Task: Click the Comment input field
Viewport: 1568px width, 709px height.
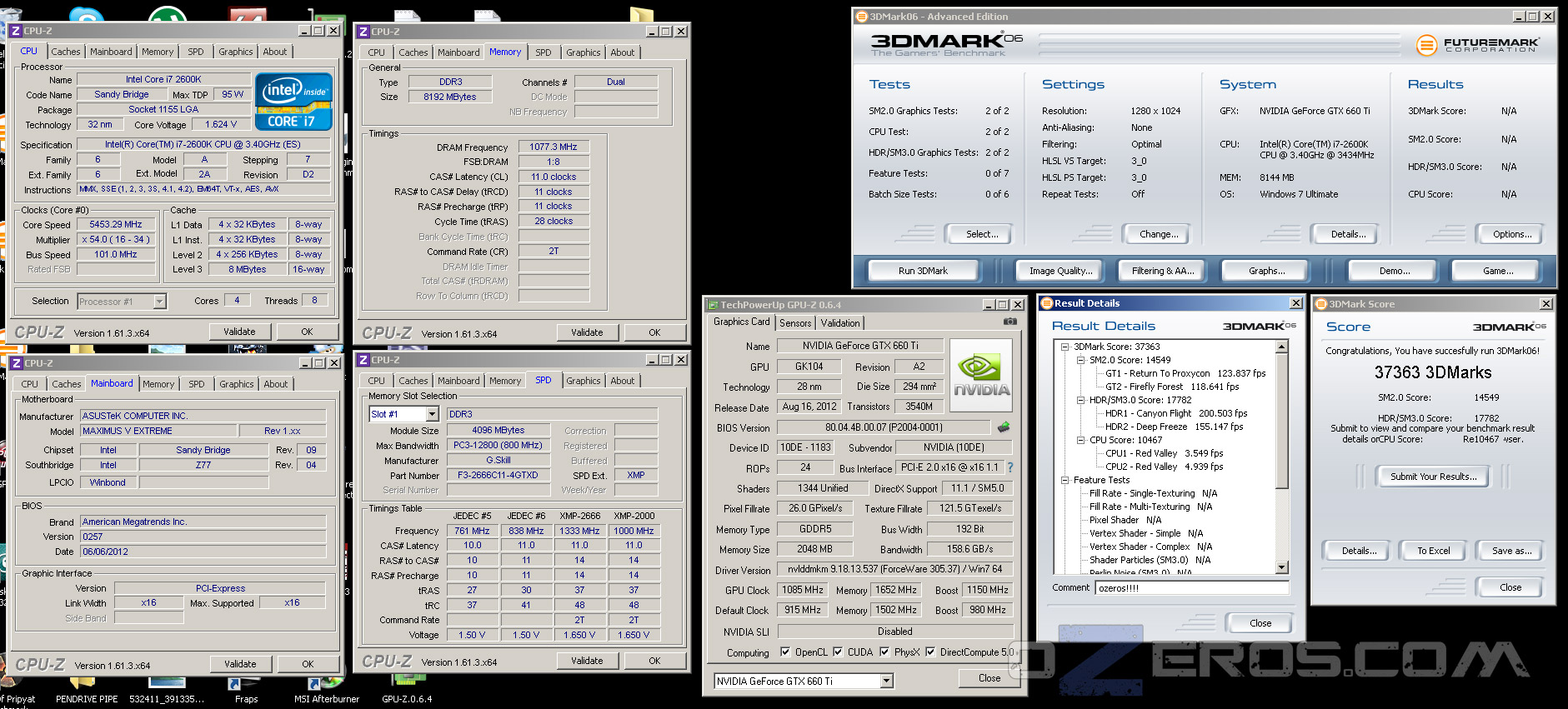Action: tap(1192, 588)
